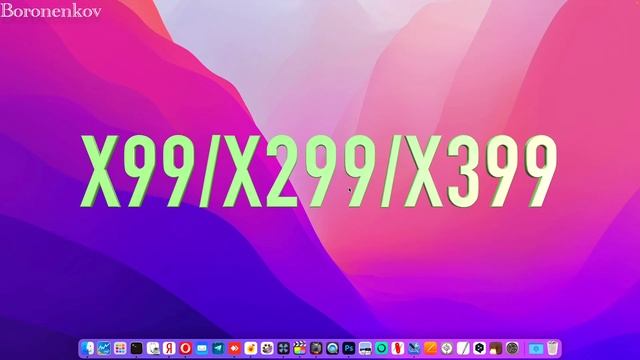Open the red AnyDesk icon
Viewport: 640px width, 360px height.
(234, 348)
